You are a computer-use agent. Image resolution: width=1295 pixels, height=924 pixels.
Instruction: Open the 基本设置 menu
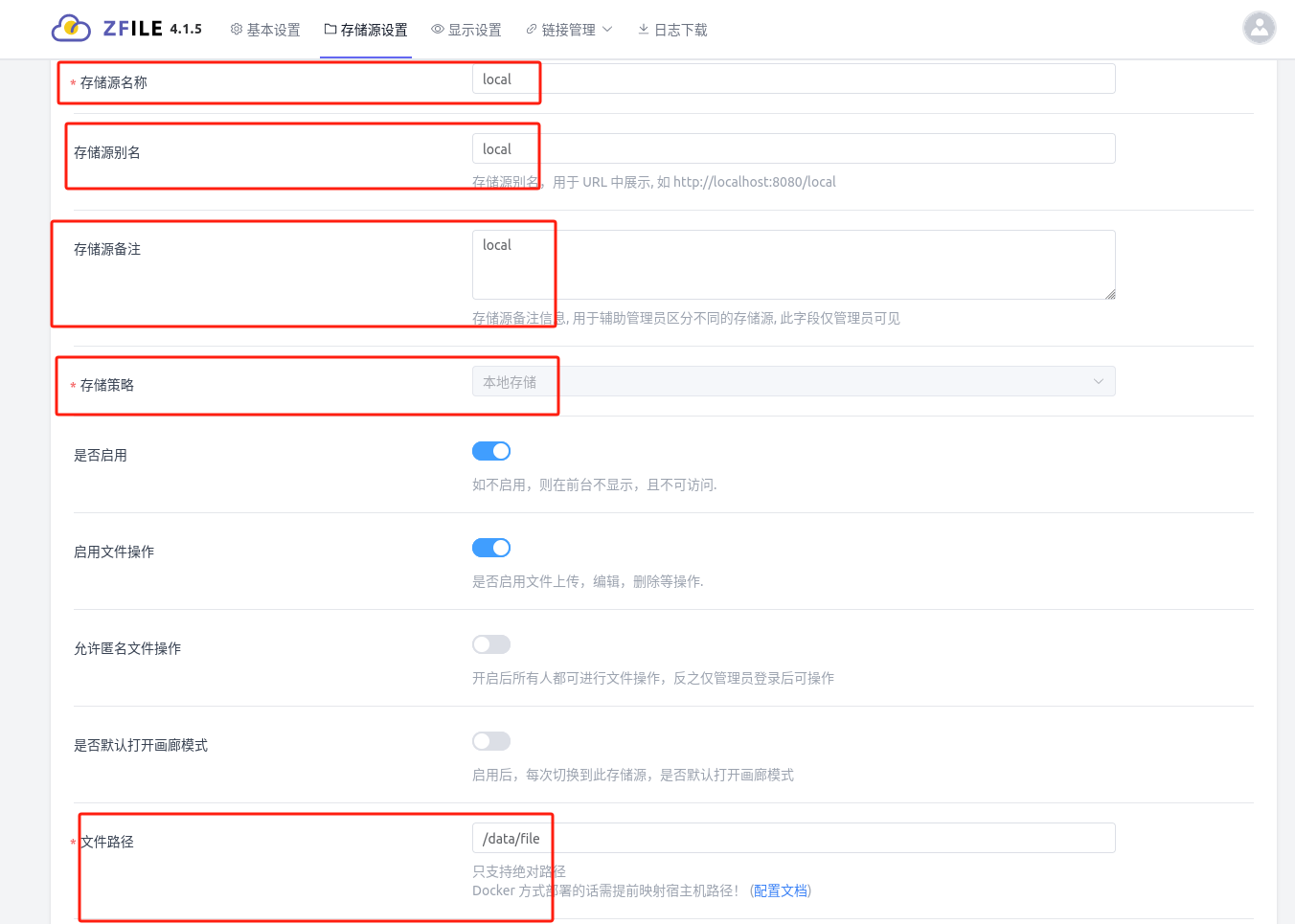[x=265, y=30]
